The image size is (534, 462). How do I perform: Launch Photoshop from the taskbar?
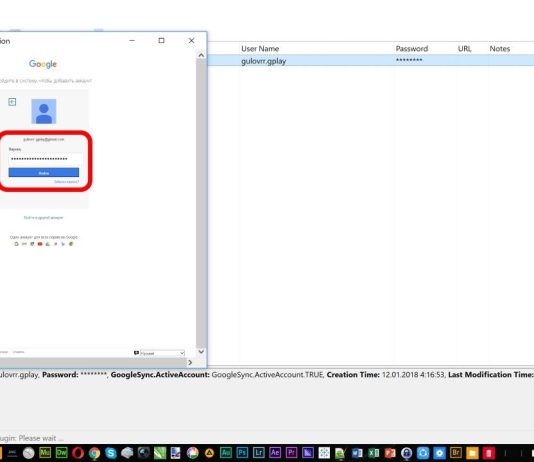(x=242, y=453)
